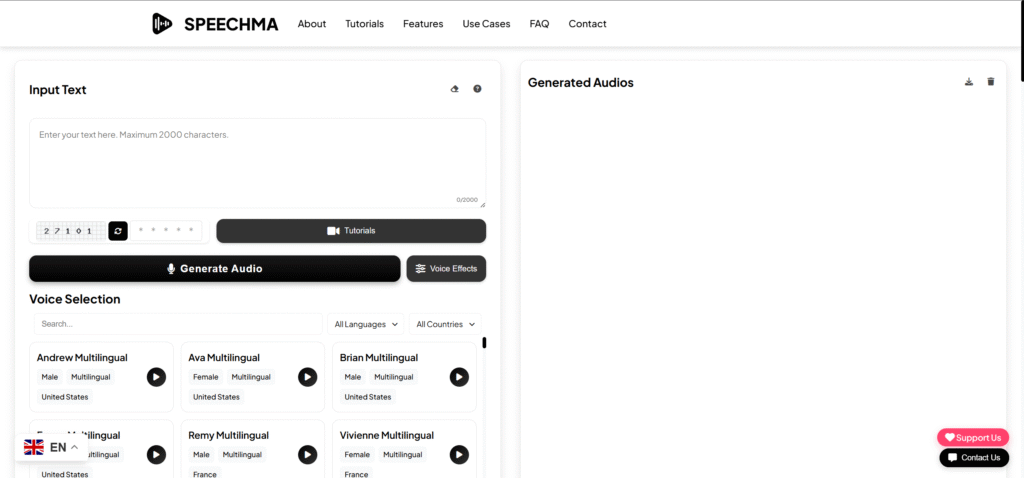1024x478 pixels.
Task: Click Male tag on Andrew card
Action: [50, 377]
